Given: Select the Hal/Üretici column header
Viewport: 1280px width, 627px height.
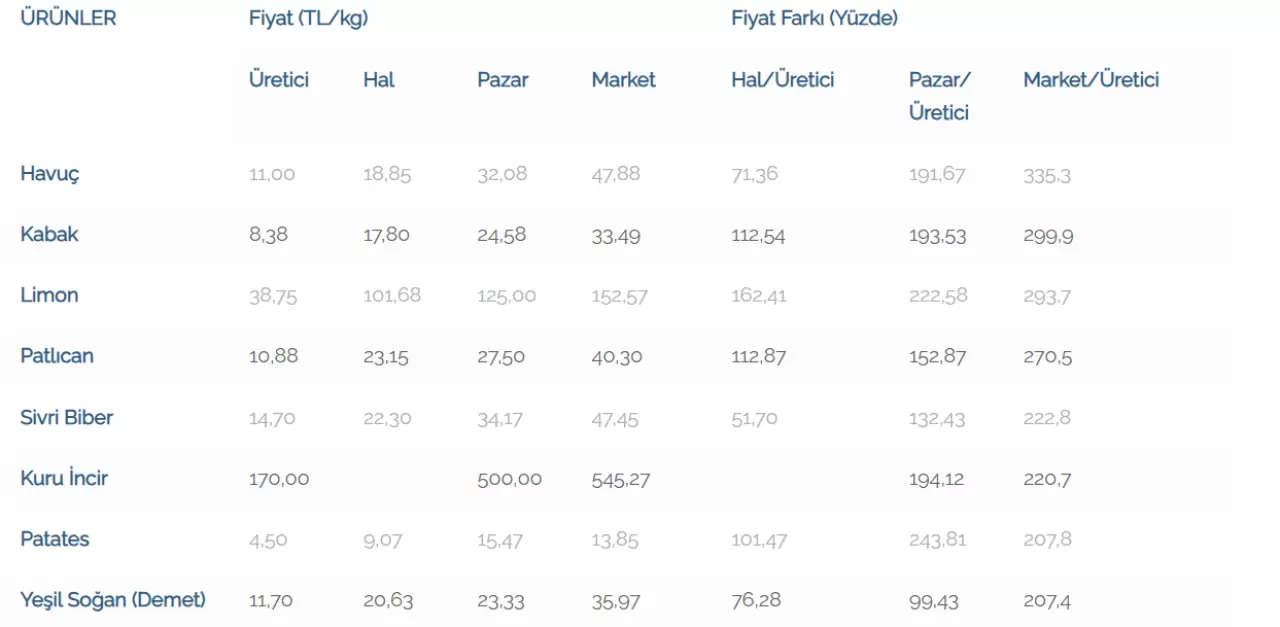Looking at the screenshot, I should (x=783, y=80).
